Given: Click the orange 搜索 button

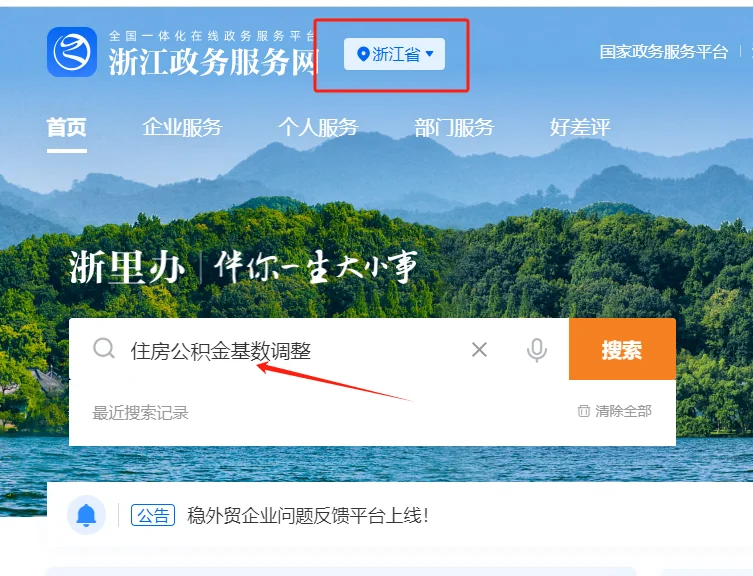Looking at the screenshot, I should click(x=622, y=349).
